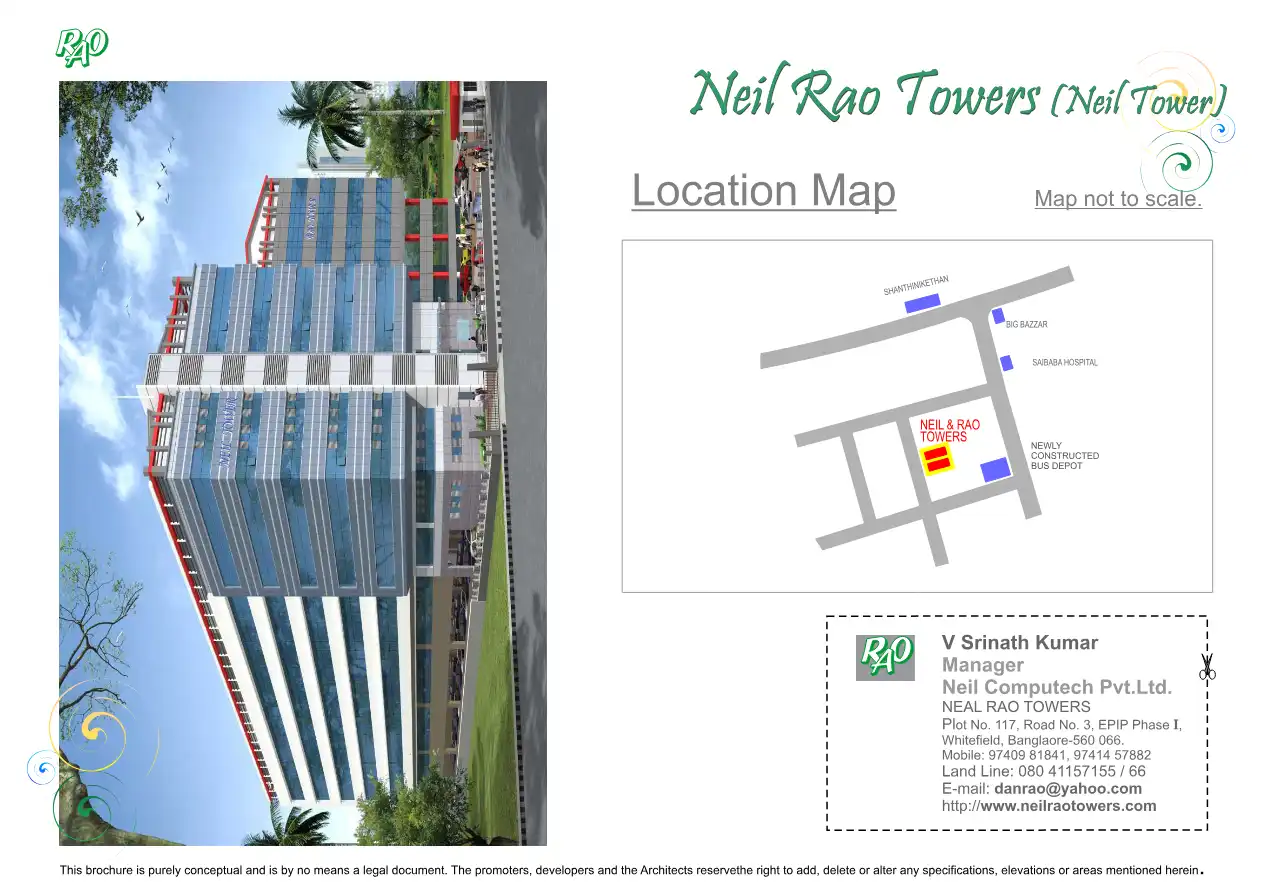Click the Neil Rao Towers title text
1262x892 pixels.
coord(866,96)
